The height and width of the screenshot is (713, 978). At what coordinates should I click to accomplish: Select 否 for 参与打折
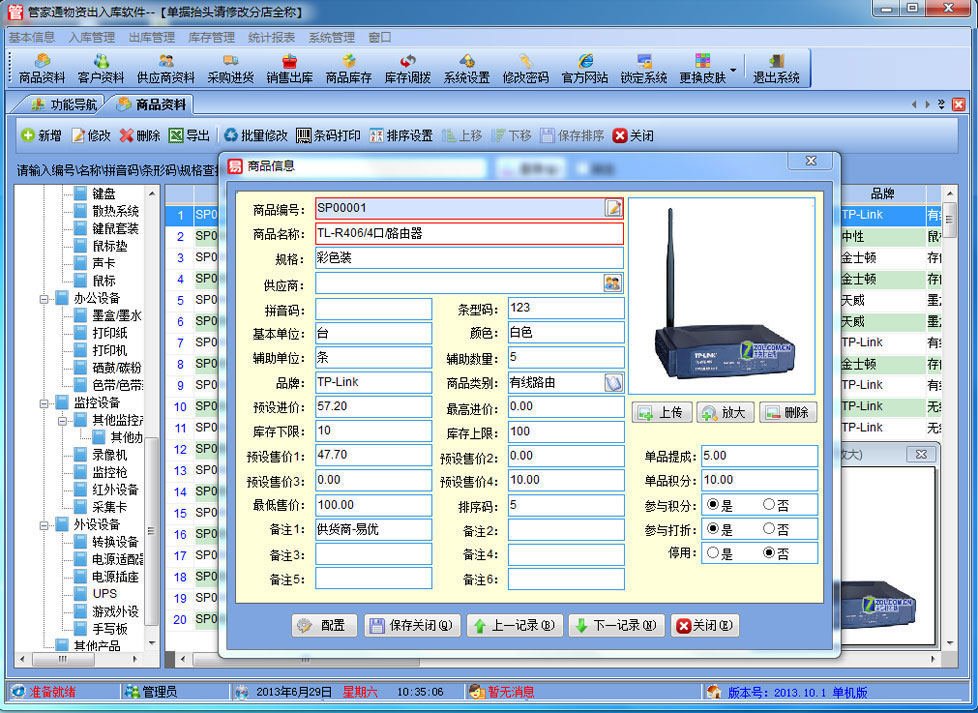click(x=769, y=529)
